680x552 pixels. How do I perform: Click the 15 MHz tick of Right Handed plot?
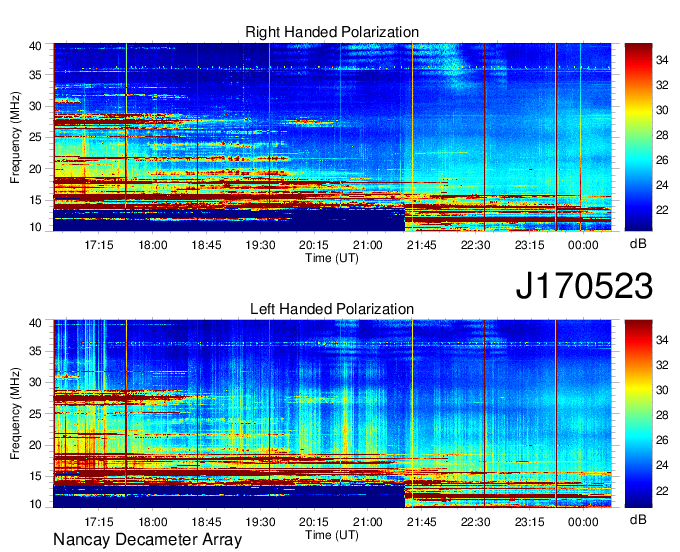pos(36,200)
